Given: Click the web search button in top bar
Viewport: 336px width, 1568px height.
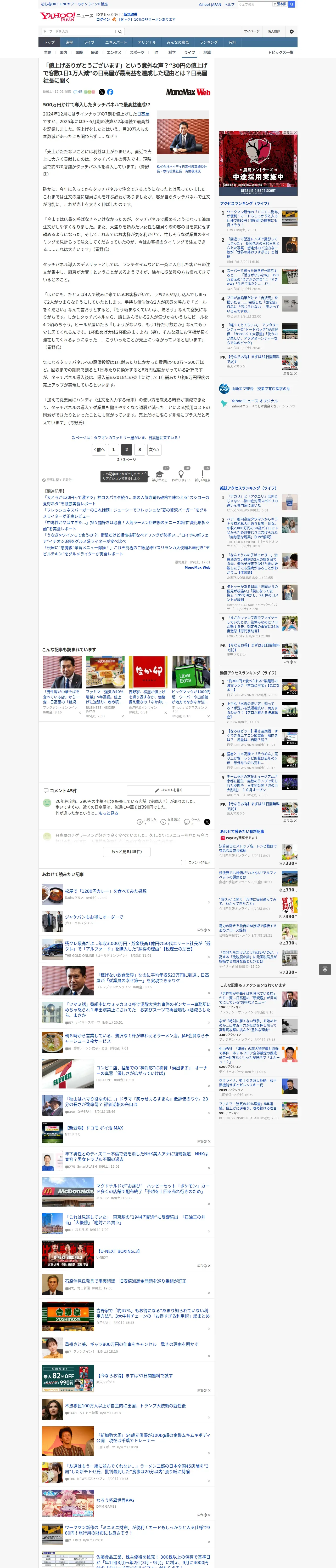Looking at the screenshot, I should pos(292,4).
